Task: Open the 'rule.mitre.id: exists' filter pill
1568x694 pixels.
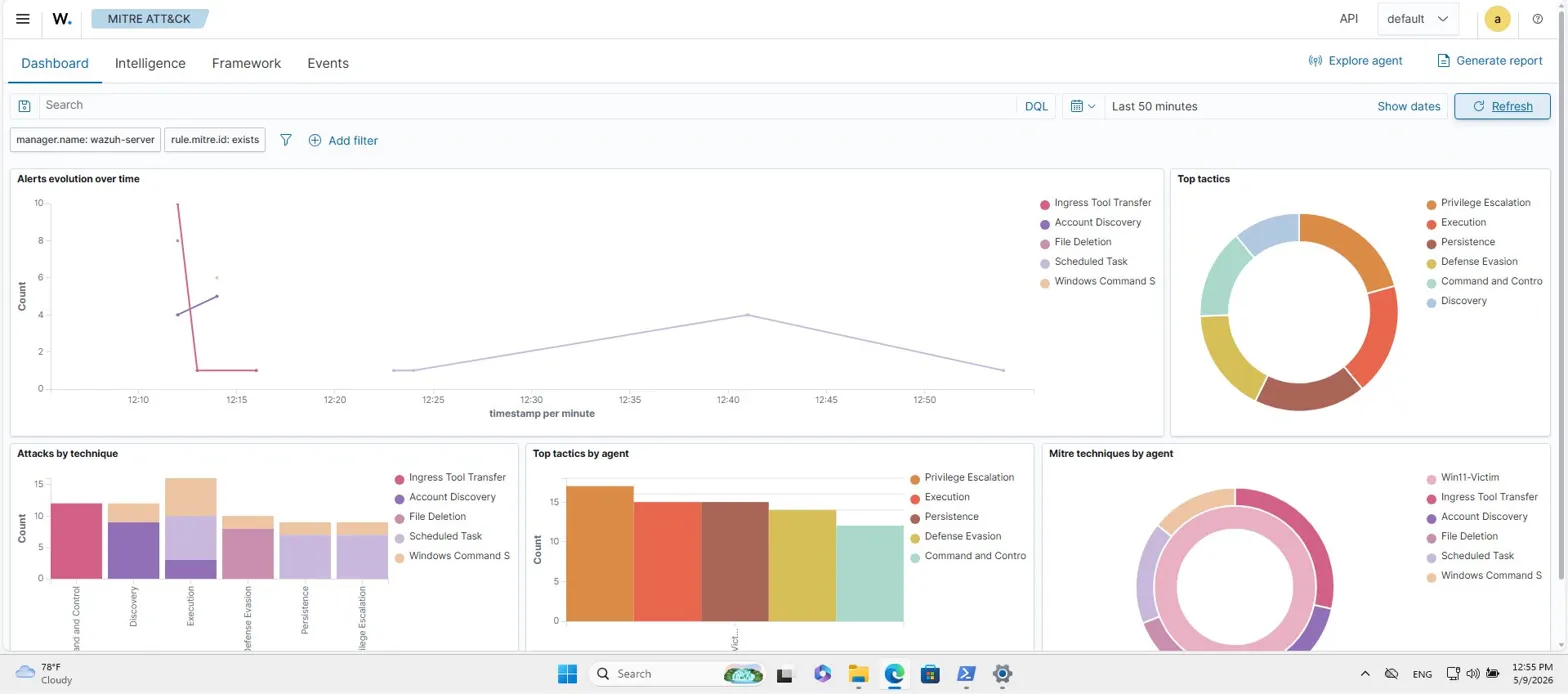Action: [215, 140]
